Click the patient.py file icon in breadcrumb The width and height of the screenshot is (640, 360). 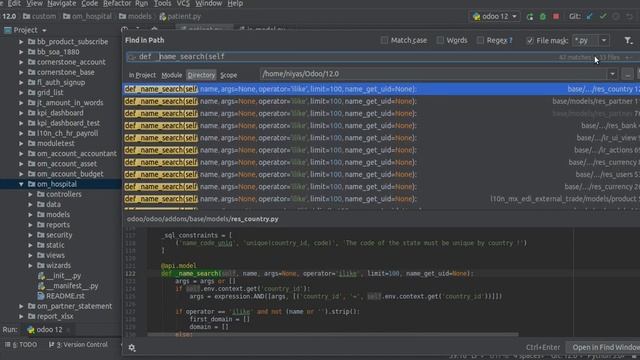[163, 17]
